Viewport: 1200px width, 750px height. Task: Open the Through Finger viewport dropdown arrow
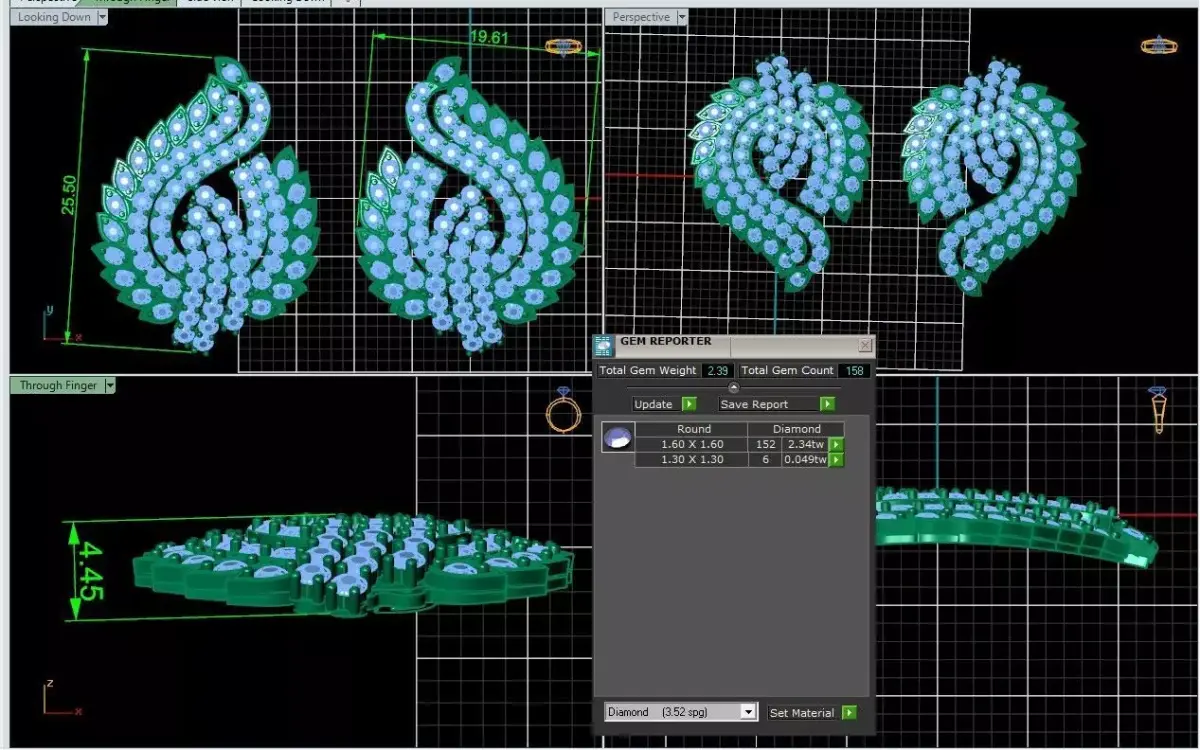110,385
